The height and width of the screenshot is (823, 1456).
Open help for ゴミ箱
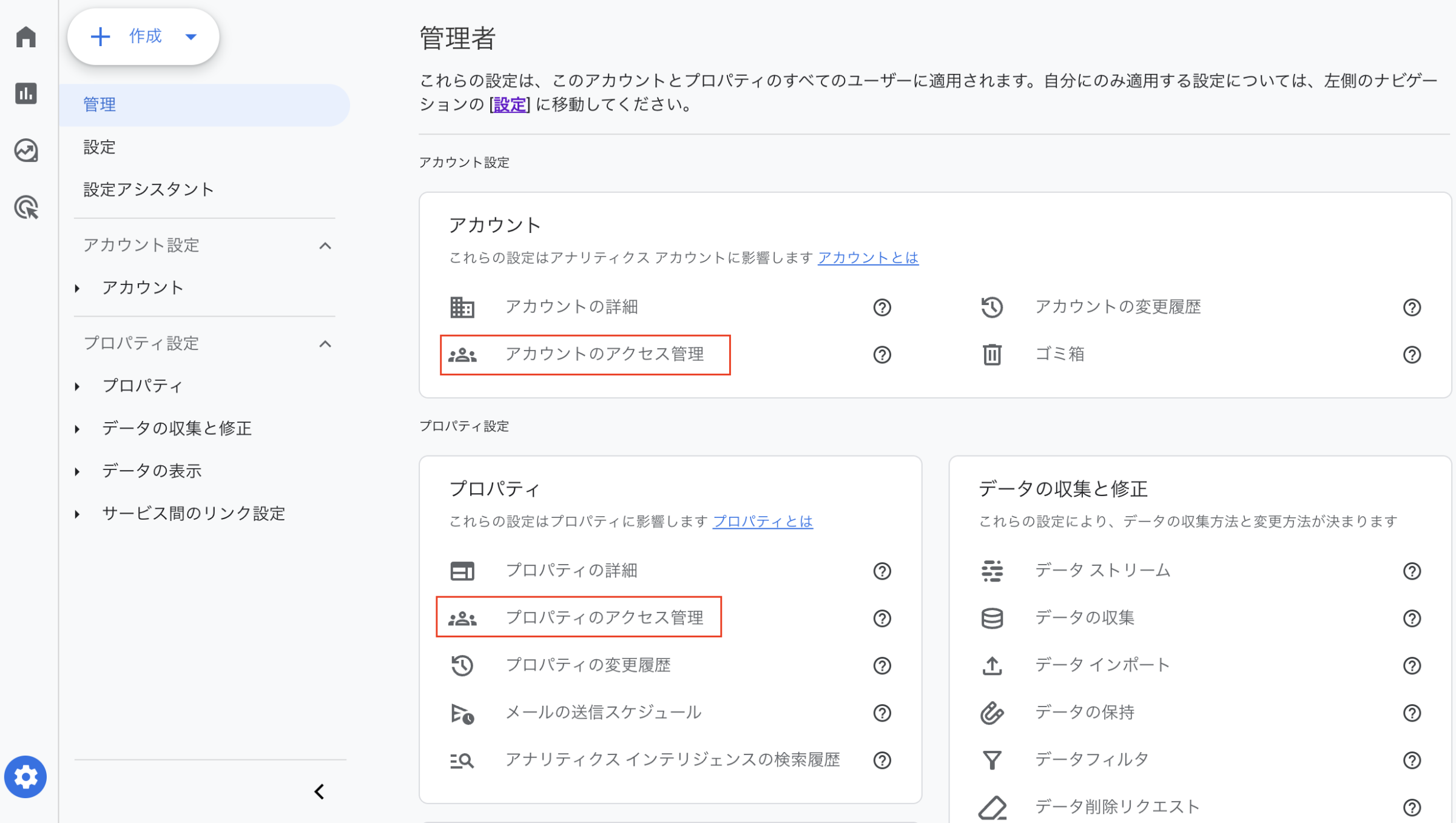(x=1412, y=355)
